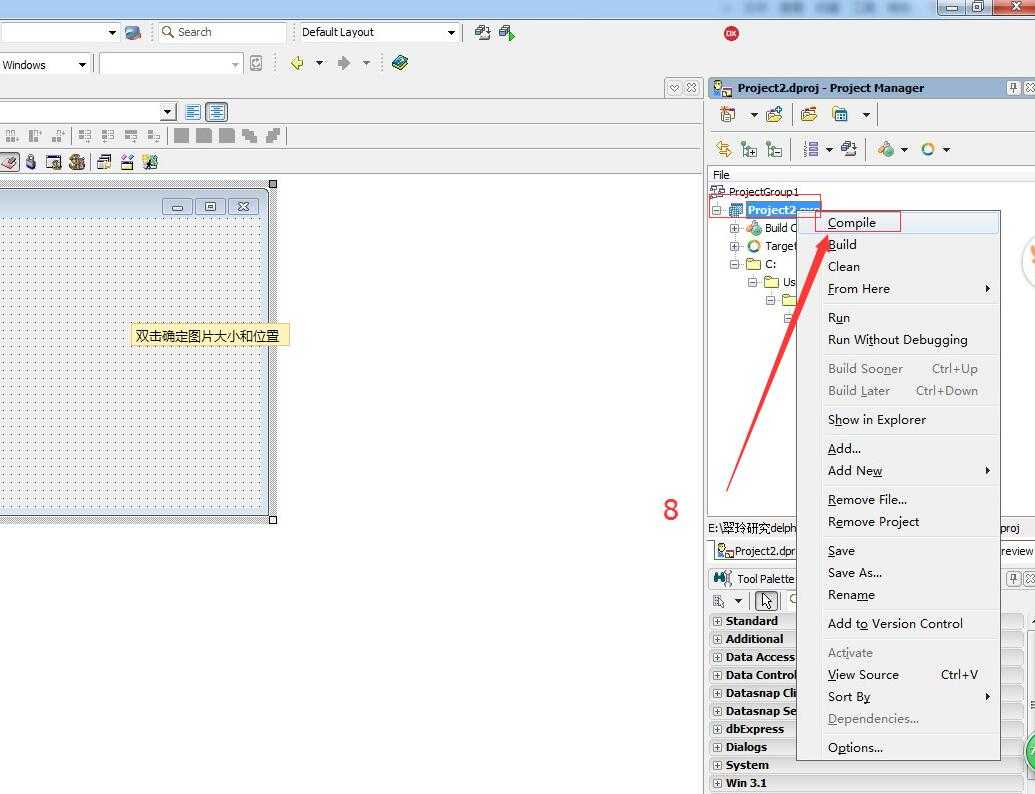Expand the Additional palette category

718,639
